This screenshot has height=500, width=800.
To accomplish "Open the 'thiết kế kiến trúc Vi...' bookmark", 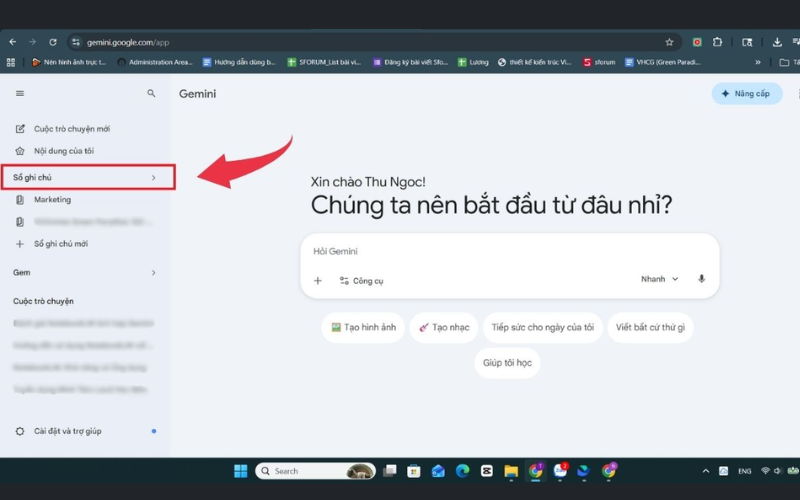I will pyautogui.click(x=535, y=62).
